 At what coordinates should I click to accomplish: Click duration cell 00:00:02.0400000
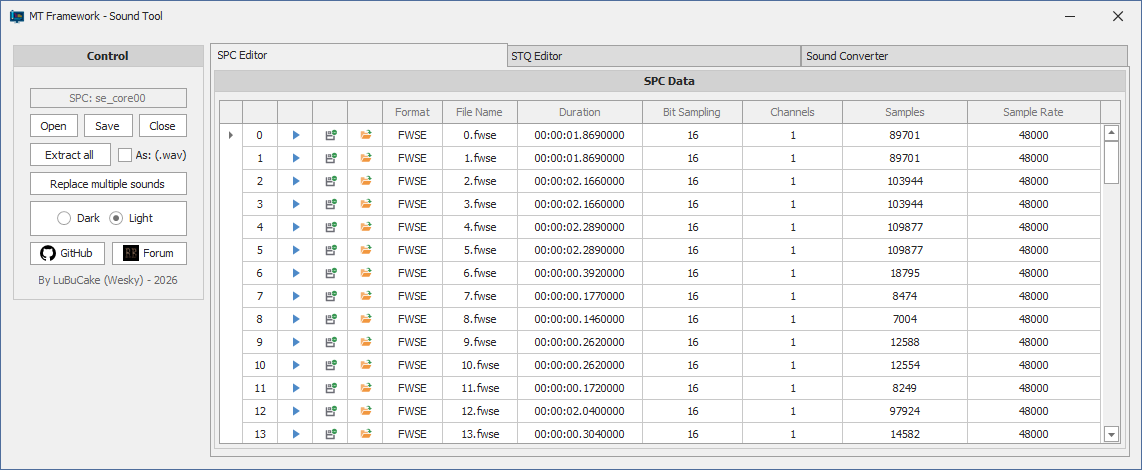[580, 410]
